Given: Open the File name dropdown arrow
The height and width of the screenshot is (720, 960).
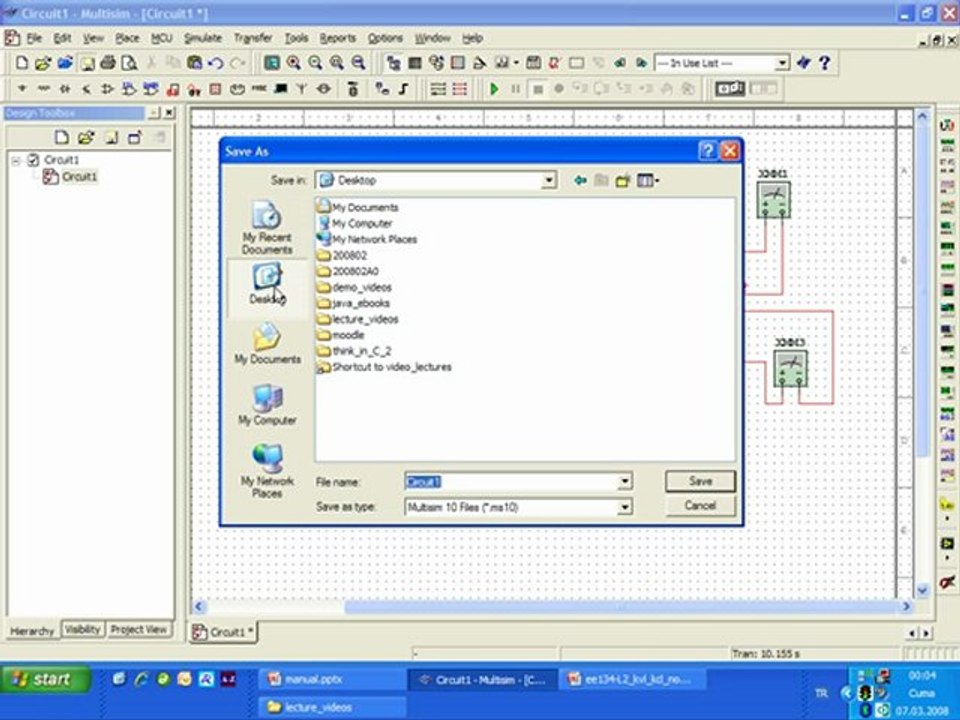Looking at the screenshot, I should pyautogui.click(x=624, y=482).
